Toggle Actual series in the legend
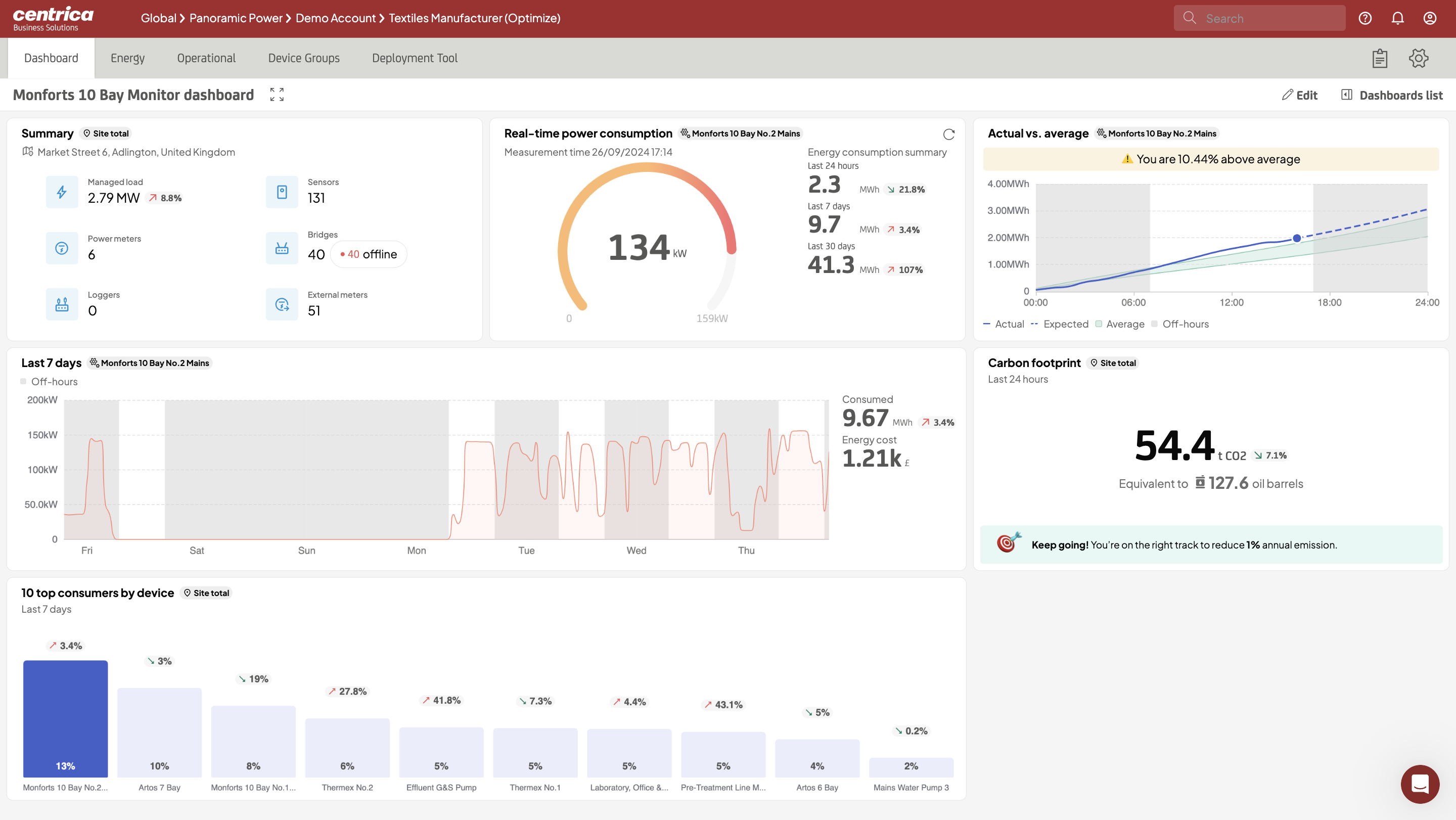Image resolution: width=1456 pixels, height=820 pixels. [1004, 324]
